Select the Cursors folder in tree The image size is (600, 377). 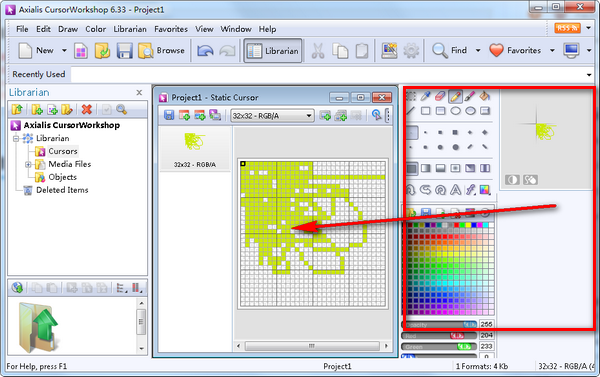click(63, 151)
